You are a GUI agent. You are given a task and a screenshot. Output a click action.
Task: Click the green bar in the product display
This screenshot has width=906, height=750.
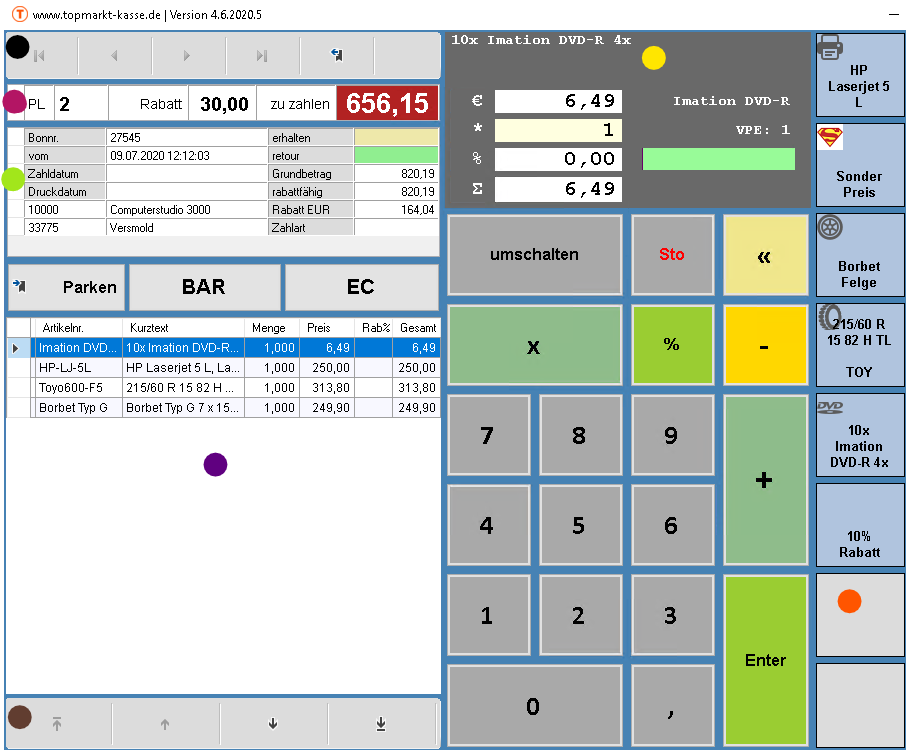coord(718,159)
